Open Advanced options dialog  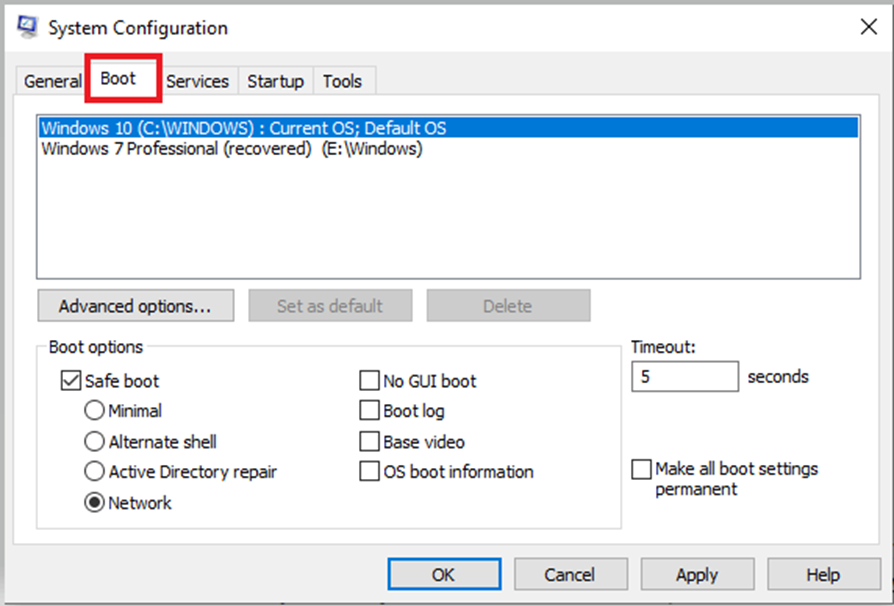point(135,306)
